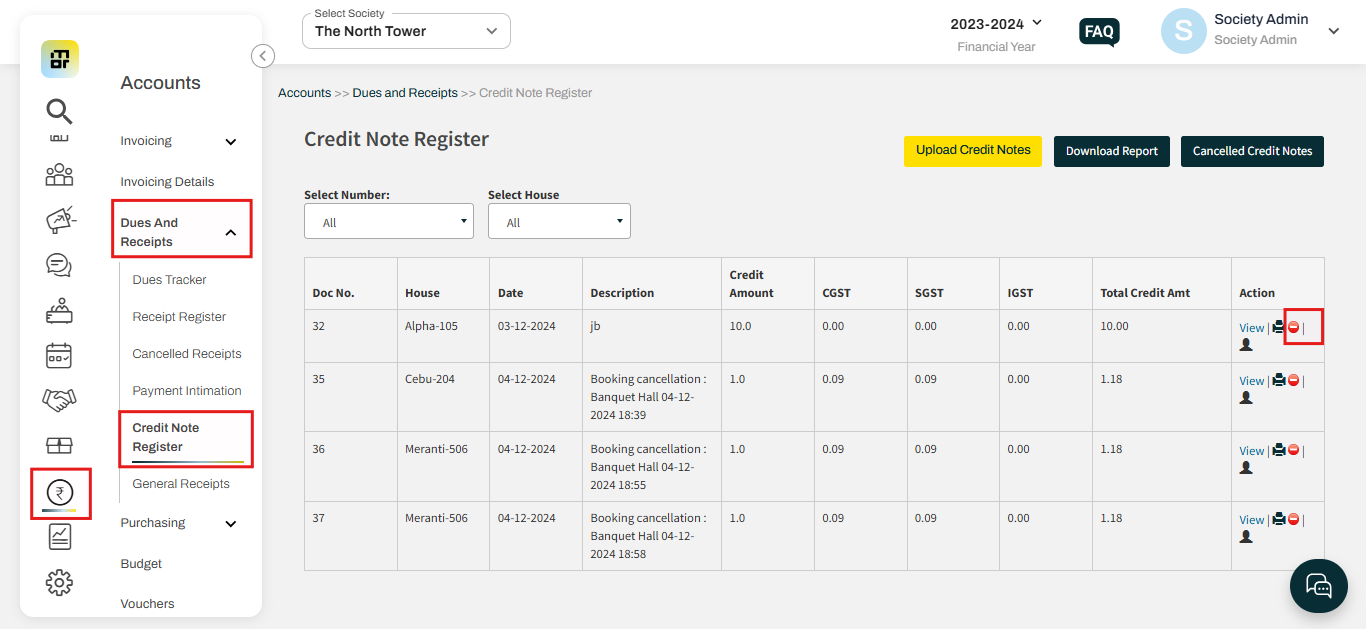1366x629 pixels.
Task: Open the FAQ icon in the header
Action: click(x=1098, y=31)
